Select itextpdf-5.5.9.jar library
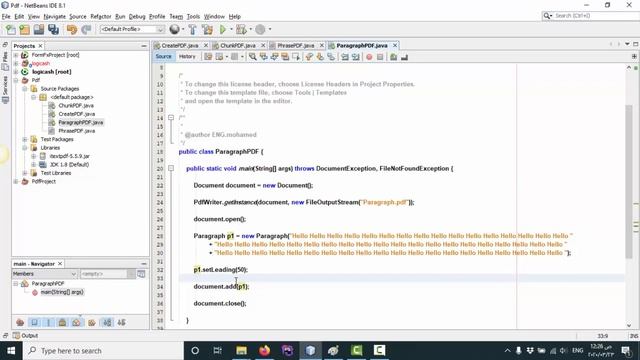 69,156
